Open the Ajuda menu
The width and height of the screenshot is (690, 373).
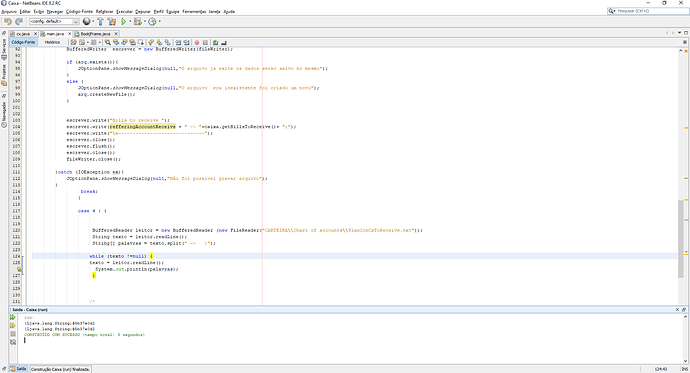point(229,11)
